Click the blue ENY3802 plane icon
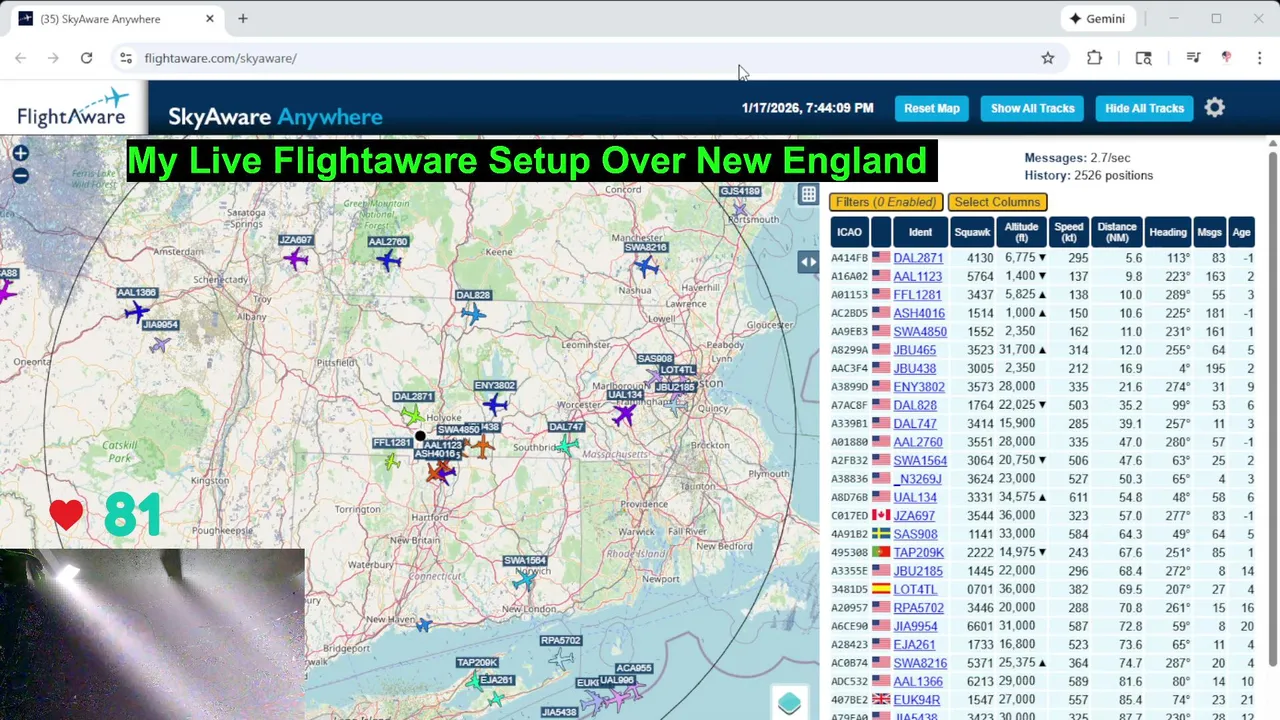 [x=495, y=405]
